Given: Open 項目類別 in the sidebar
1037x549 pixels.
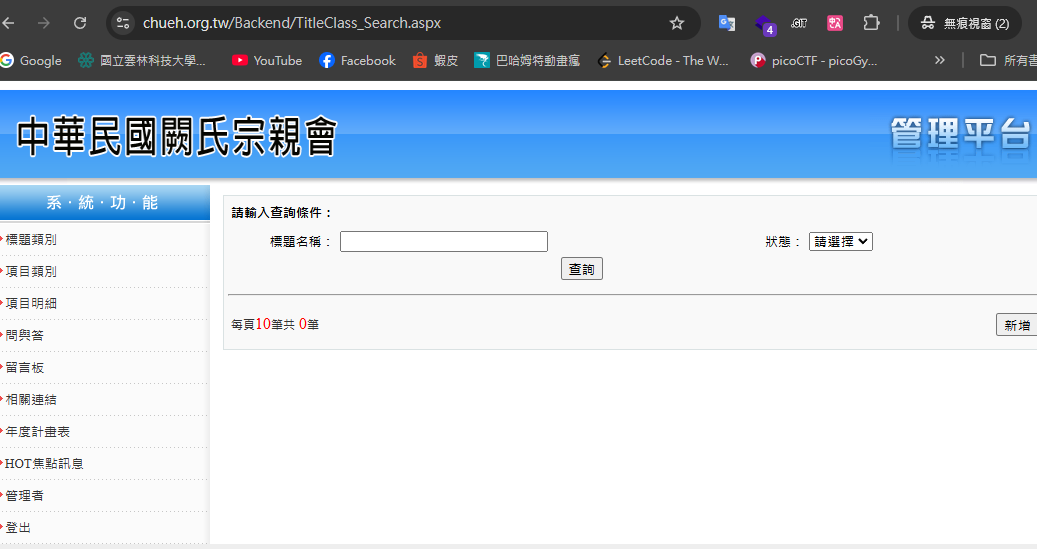Looking at the screenshot, I should (31, 271).
